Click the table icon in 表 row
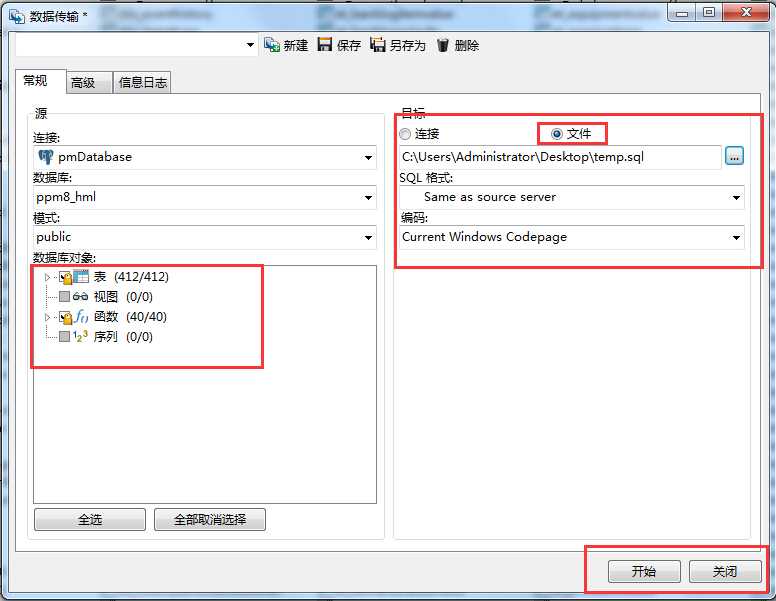The height and width of the screenshot is (601, 776). pos(81,276)
